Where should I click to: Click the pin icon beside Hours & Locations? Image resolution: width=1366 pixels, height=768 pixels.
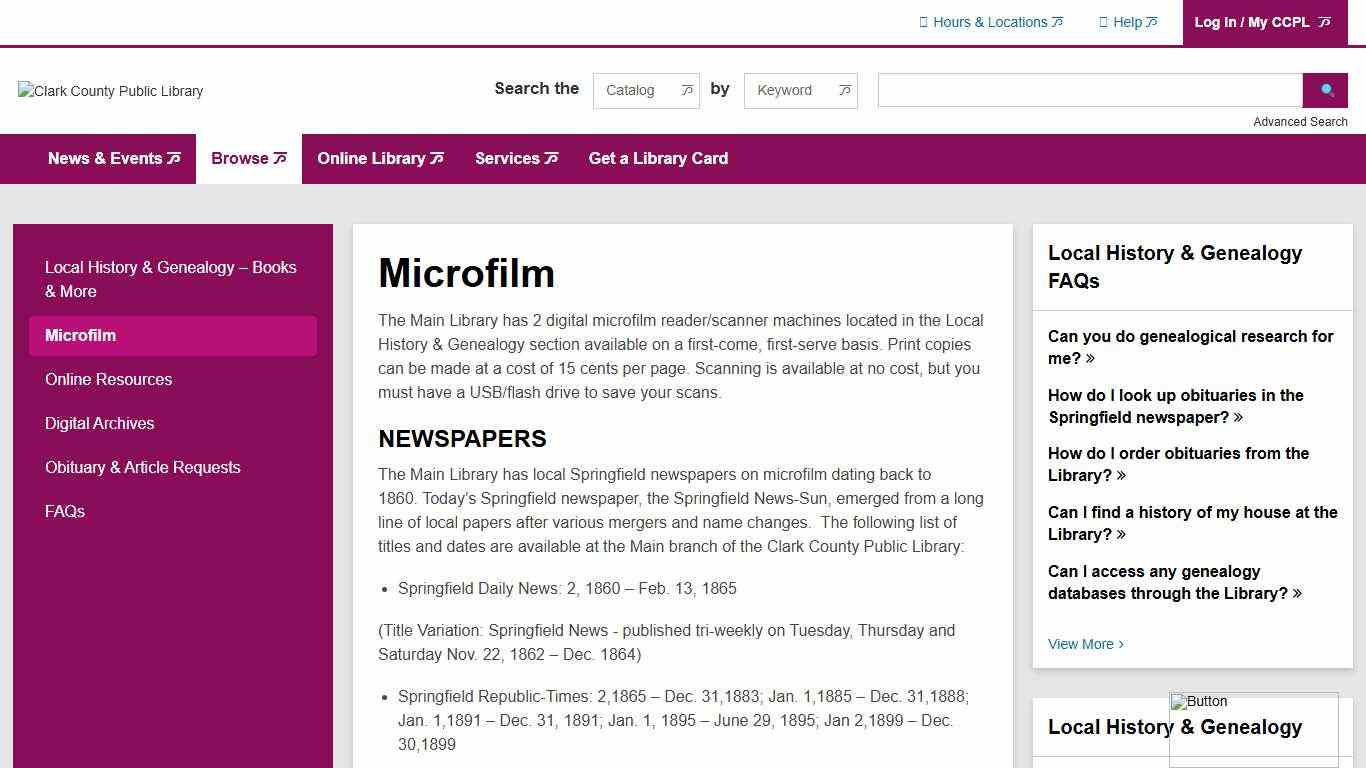923,21
